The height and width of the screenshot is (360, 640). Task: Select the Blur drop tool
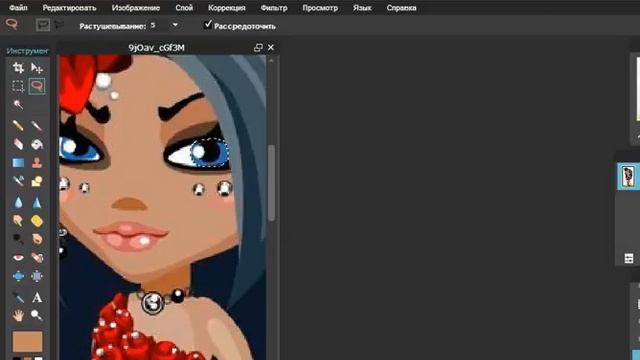pos(18,202)
